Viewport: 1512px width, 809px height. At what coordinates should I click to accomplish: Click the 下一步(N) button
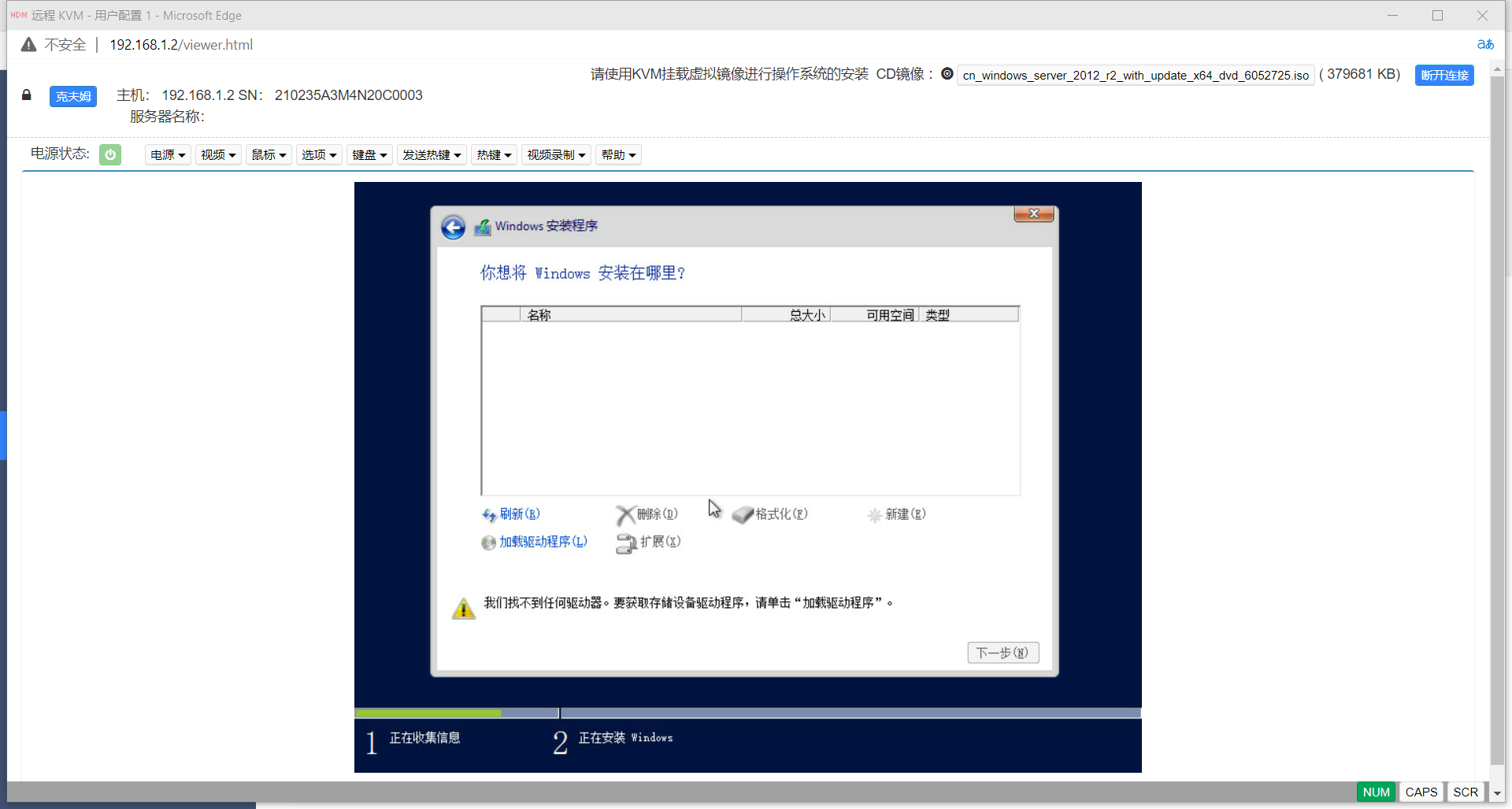(x=1003, y=653)
